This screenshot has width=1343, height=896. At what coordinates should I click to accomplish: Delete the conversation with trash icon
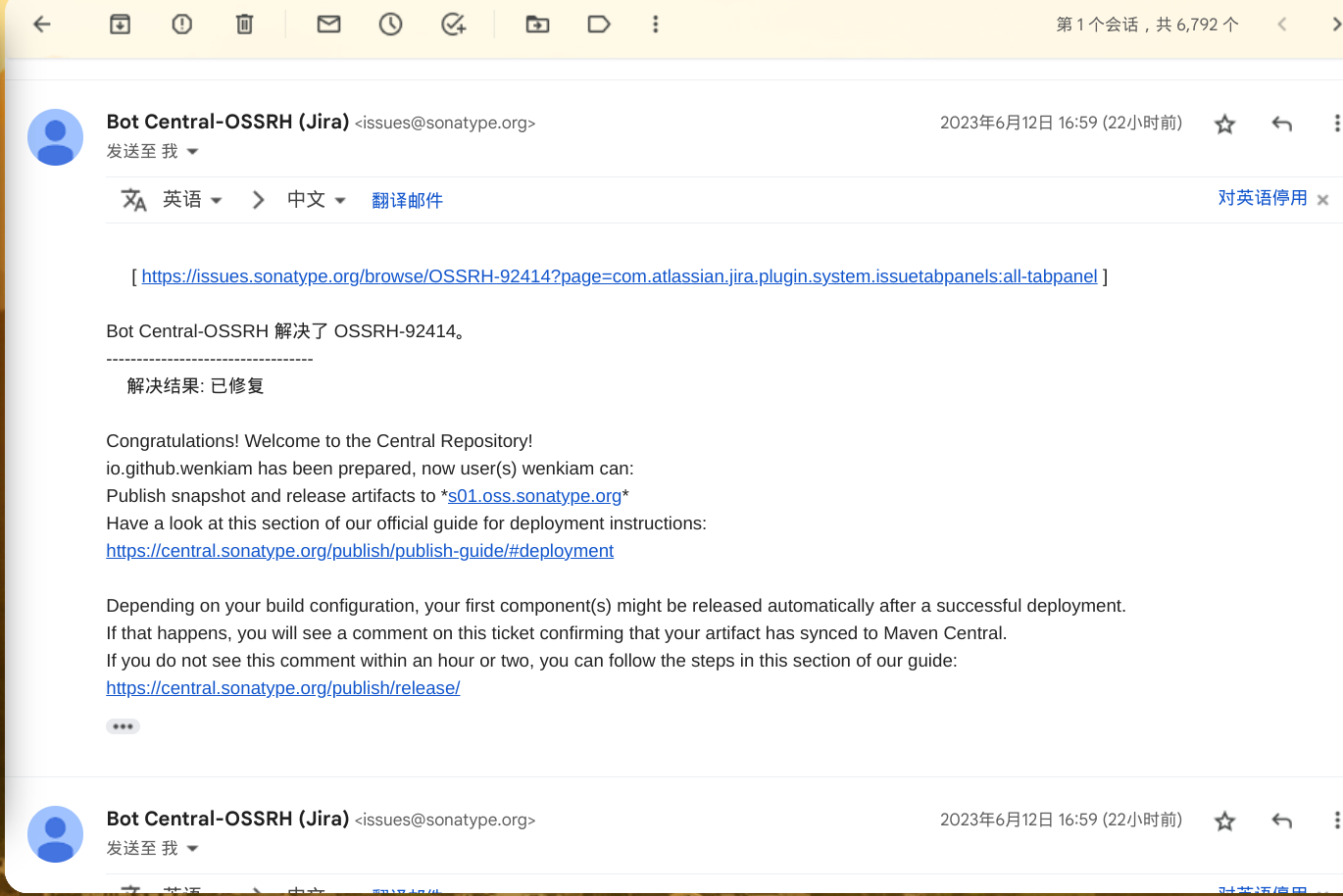click(244, 25)
